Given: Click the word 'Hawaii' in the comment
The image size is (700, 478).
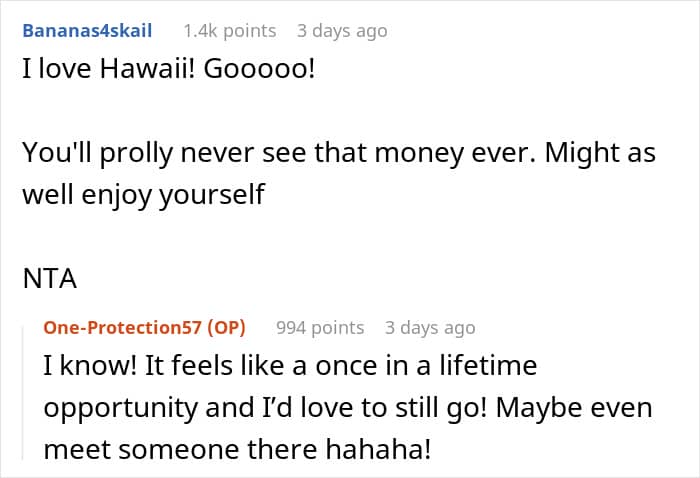Looking at the screenshot, I should (x=135, y=76).
